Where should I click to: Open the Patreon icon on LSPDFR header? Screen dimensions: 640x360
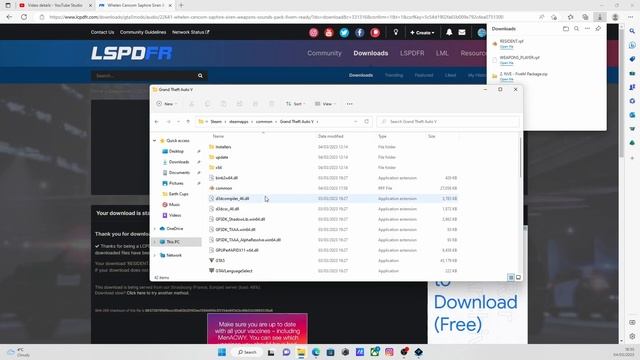pos(375,33)
